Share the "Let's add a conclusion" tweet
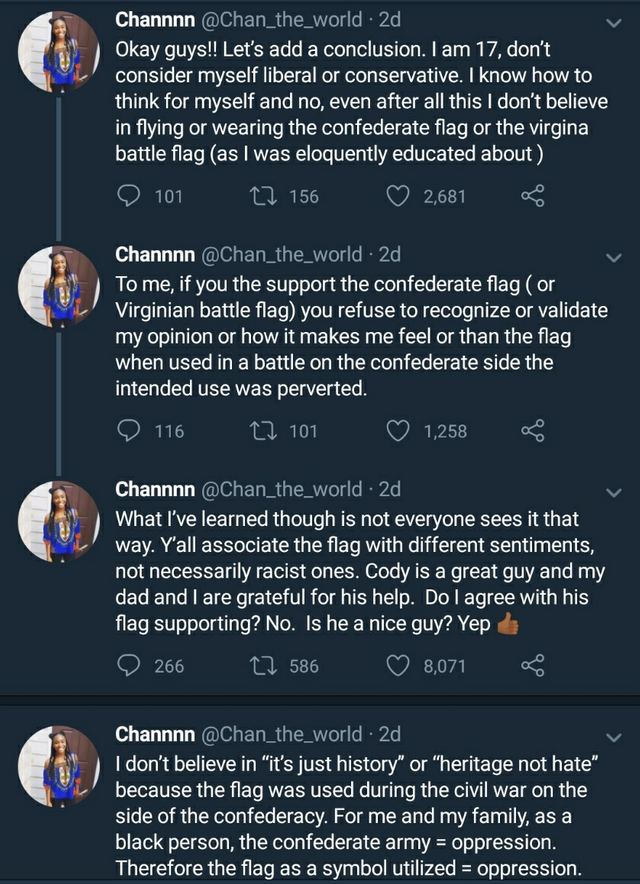The width and height of the screenshot is (640, 884). pyautogui.click(x=532, y=196)
